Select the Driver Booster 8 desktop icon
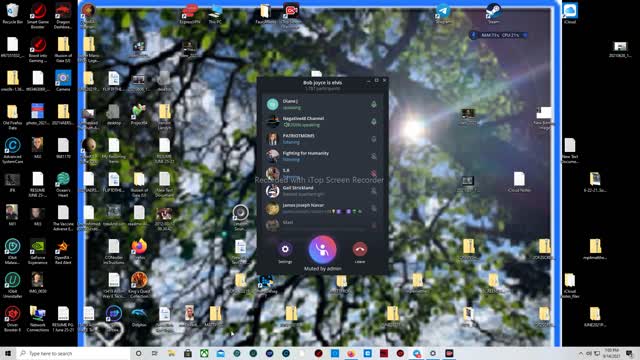Image resolution: width=640 pixels, height=360 pixels. [x=12, y=319]
